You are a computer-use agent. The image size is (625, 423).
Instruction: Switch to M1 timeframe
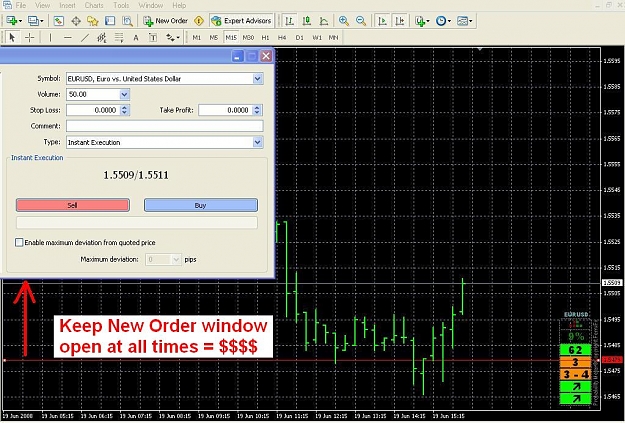pyautogui.click(x=197, y=37)
